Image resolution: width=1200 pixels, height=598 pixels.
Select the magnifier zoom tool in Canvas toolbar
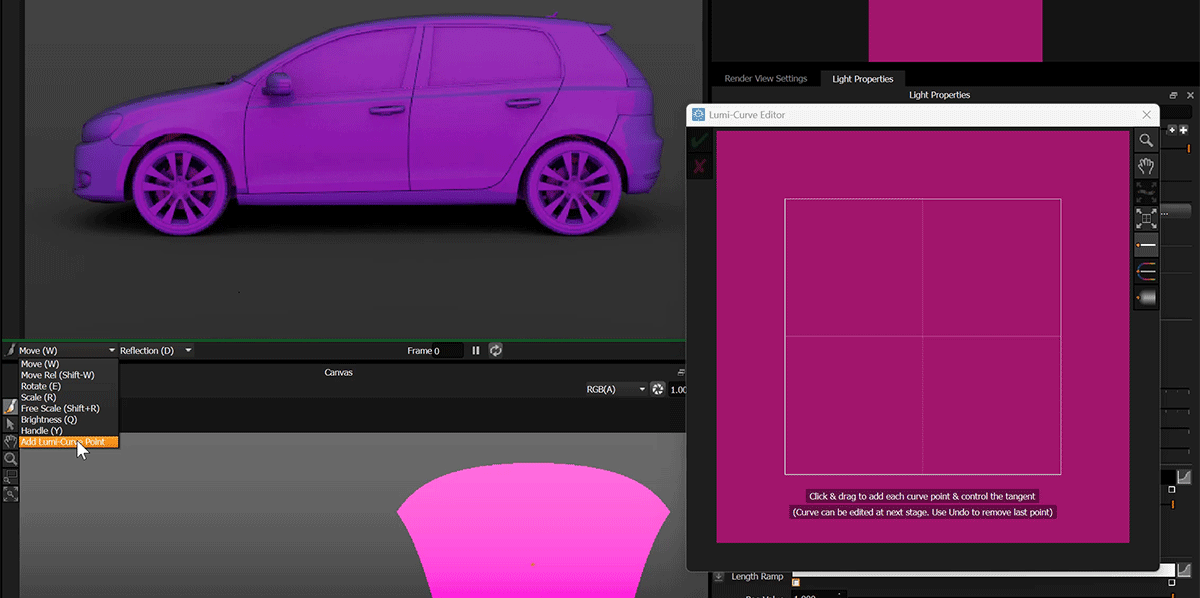pyautogui.click(x=10, y=459)
